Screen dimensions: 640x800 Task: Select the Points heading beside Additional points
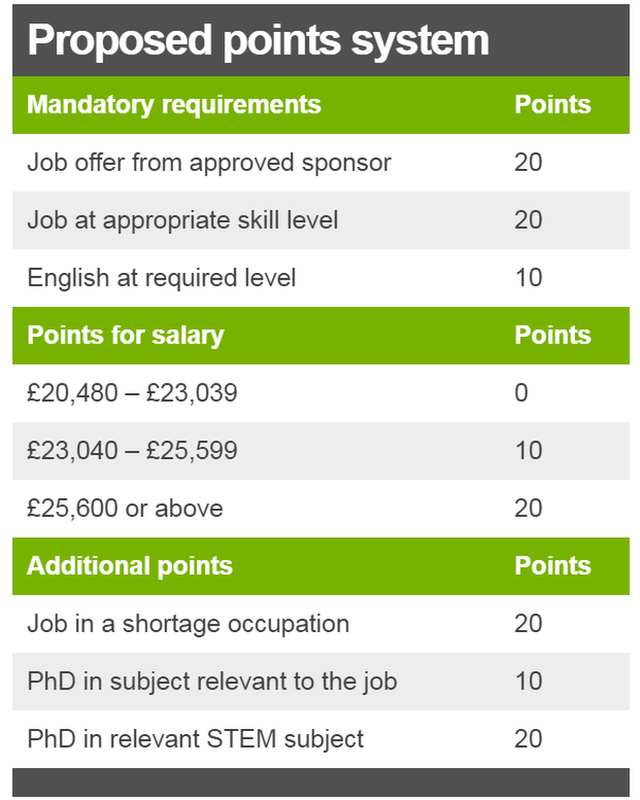[552, 566]
